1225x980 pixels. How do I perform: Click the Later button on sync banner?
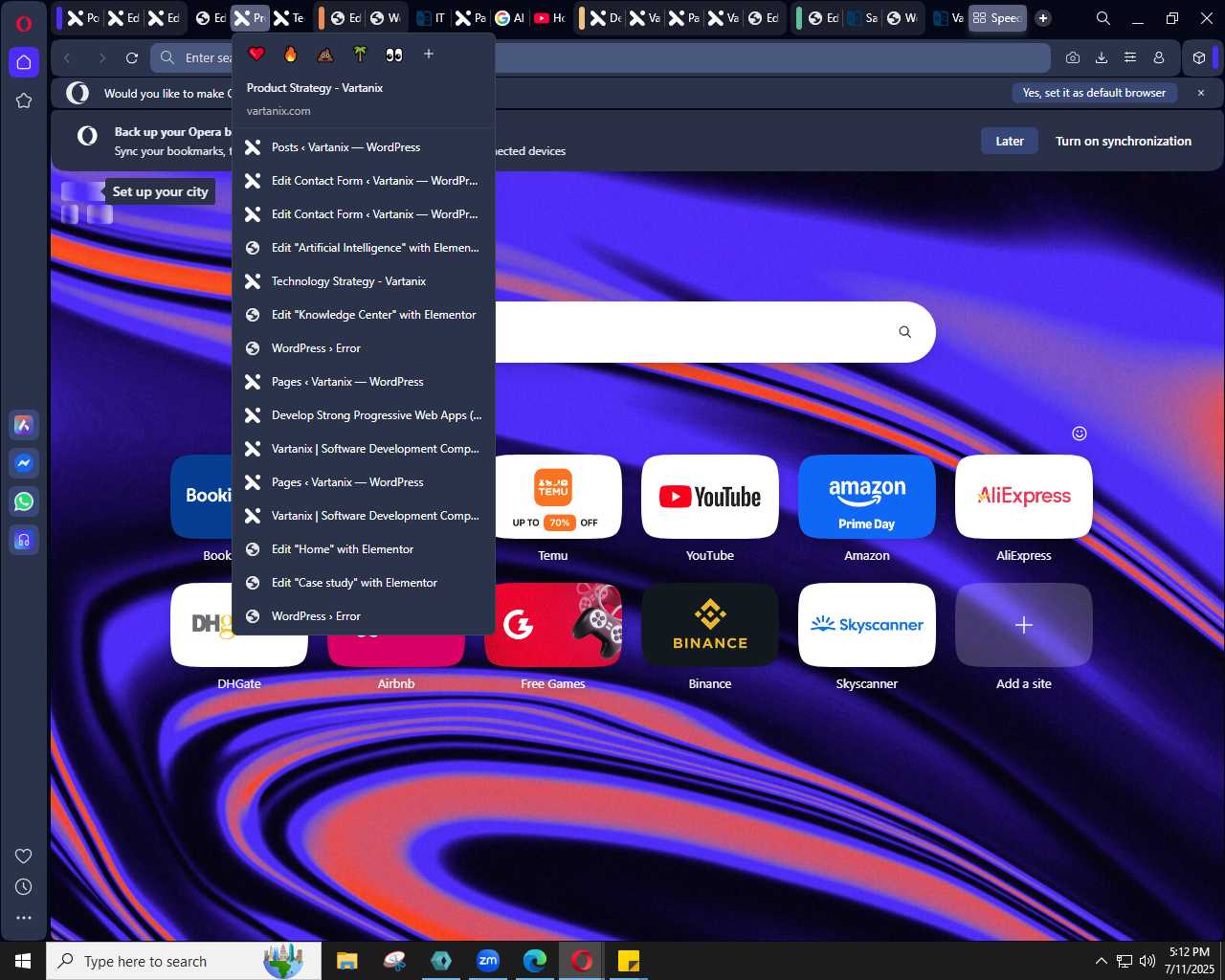click(x=1010, y=141)
